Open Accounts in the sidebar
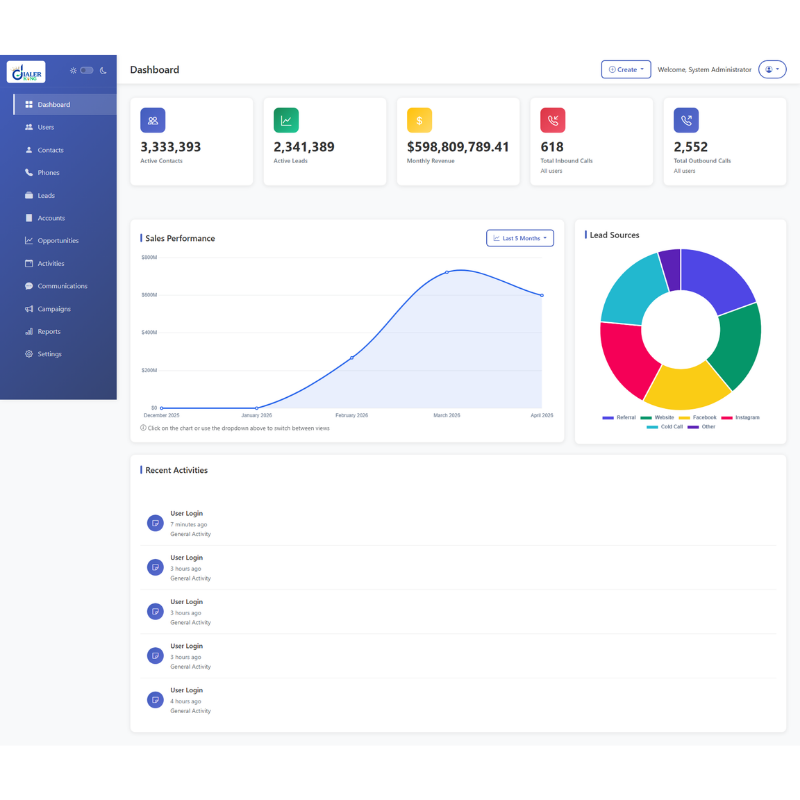This screenshot has height=800, width=800. pos(65,218)
